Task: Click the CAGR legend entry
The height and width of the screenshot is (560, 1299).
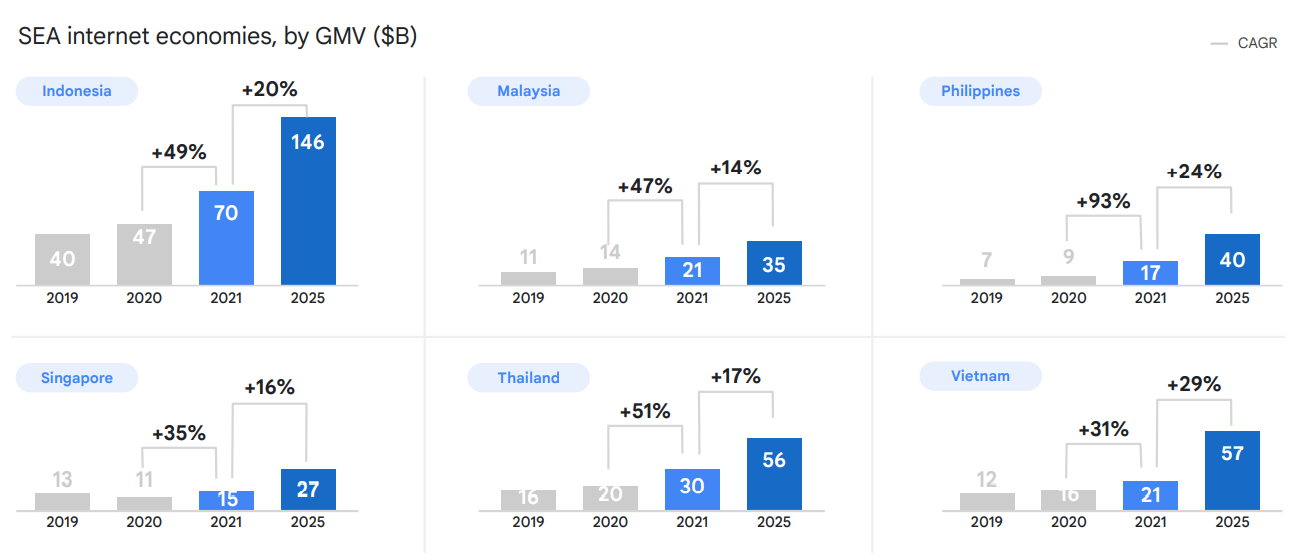Action: tap(1245, 44)
